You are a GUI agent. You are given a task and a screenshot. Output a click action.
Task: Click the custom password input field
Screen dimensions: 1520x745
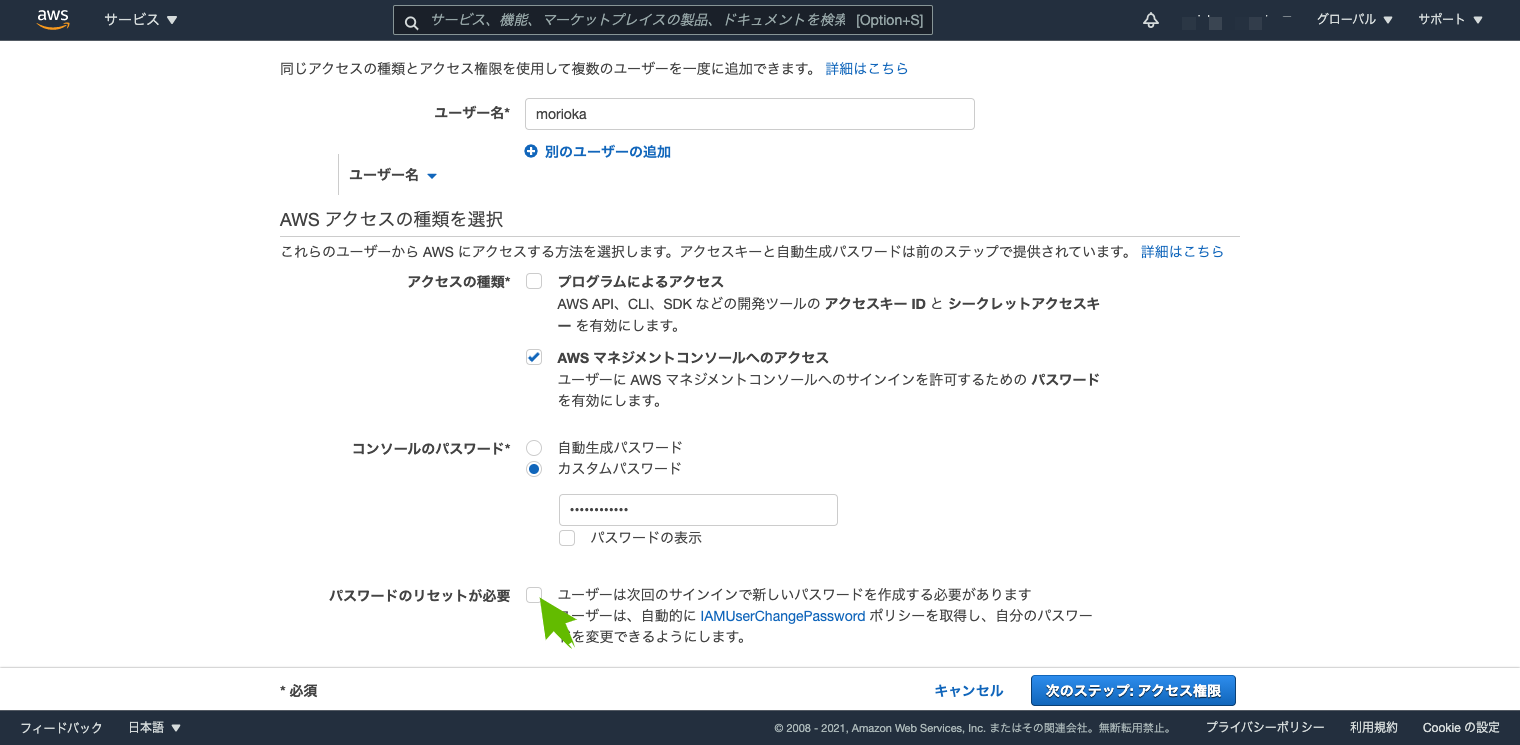pos(698,510)
